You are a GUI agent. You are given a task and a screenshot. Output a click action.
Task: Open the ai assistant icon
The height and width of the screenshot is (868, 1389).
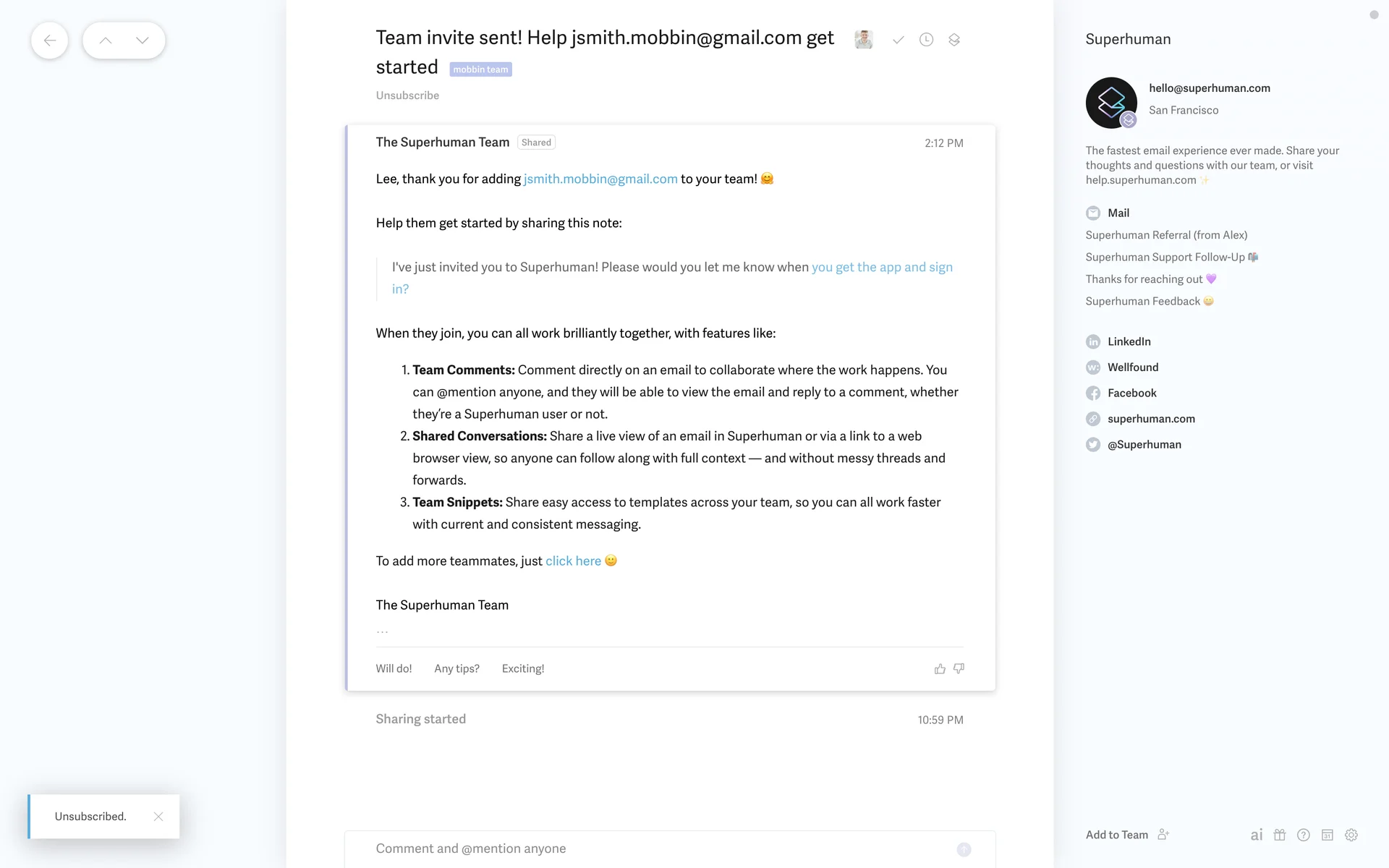pyautogui.click(x=1257, y=835)
